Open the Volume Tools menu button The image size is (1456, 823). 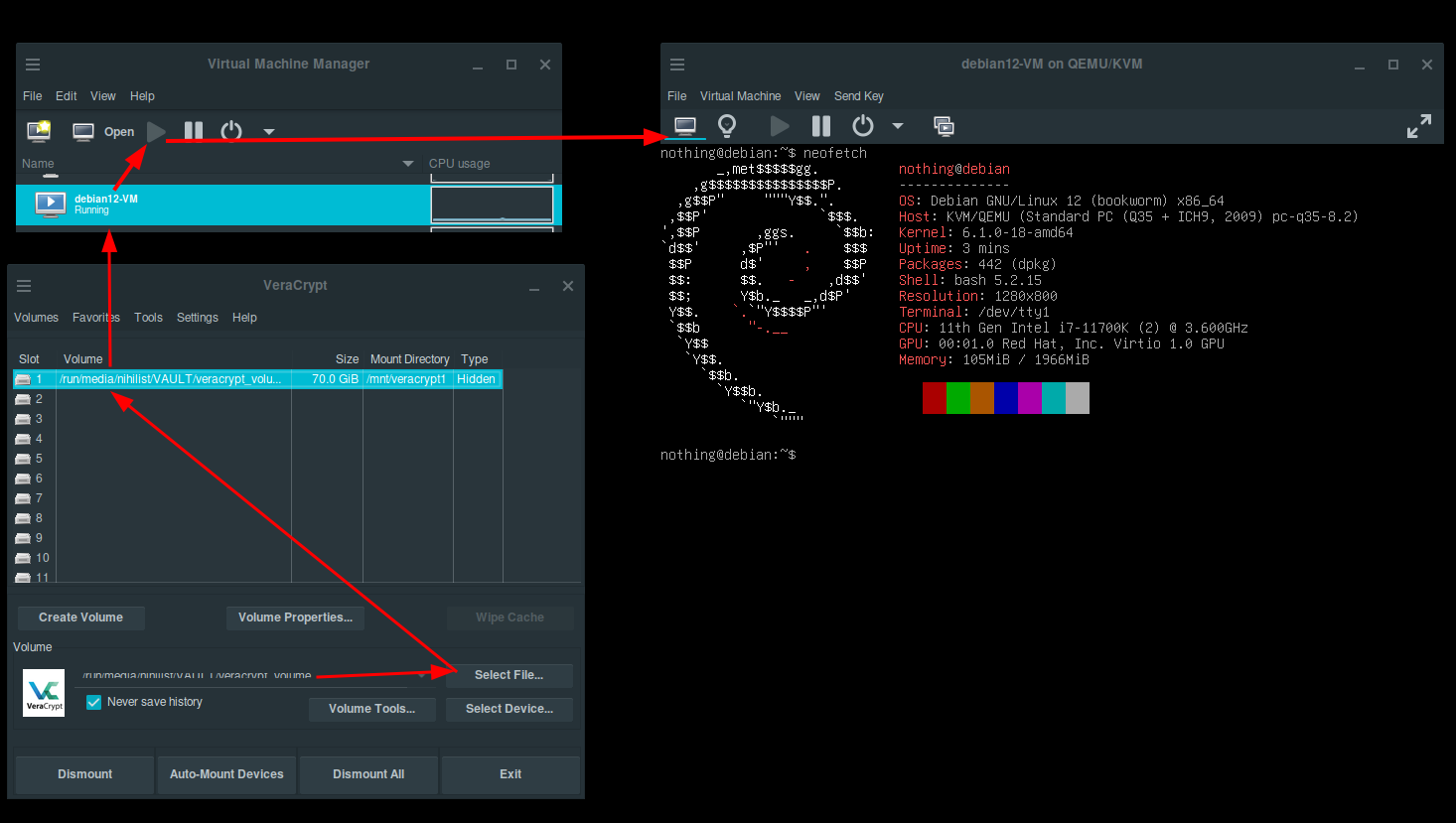point(371,709)
